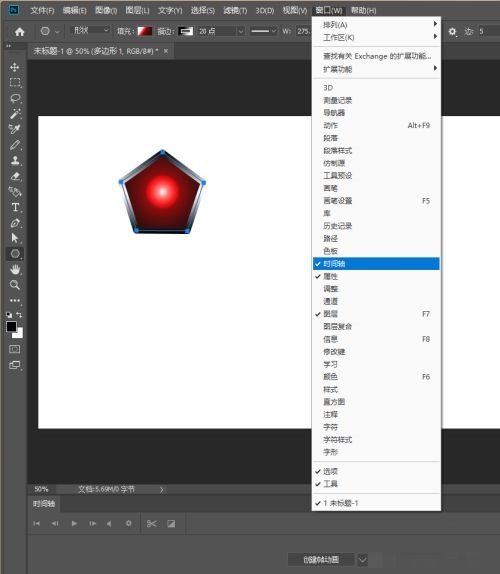This screenshot has width=500, height=574.
Task: Expand the document info status arrow
Action: (x=161, y=489)
